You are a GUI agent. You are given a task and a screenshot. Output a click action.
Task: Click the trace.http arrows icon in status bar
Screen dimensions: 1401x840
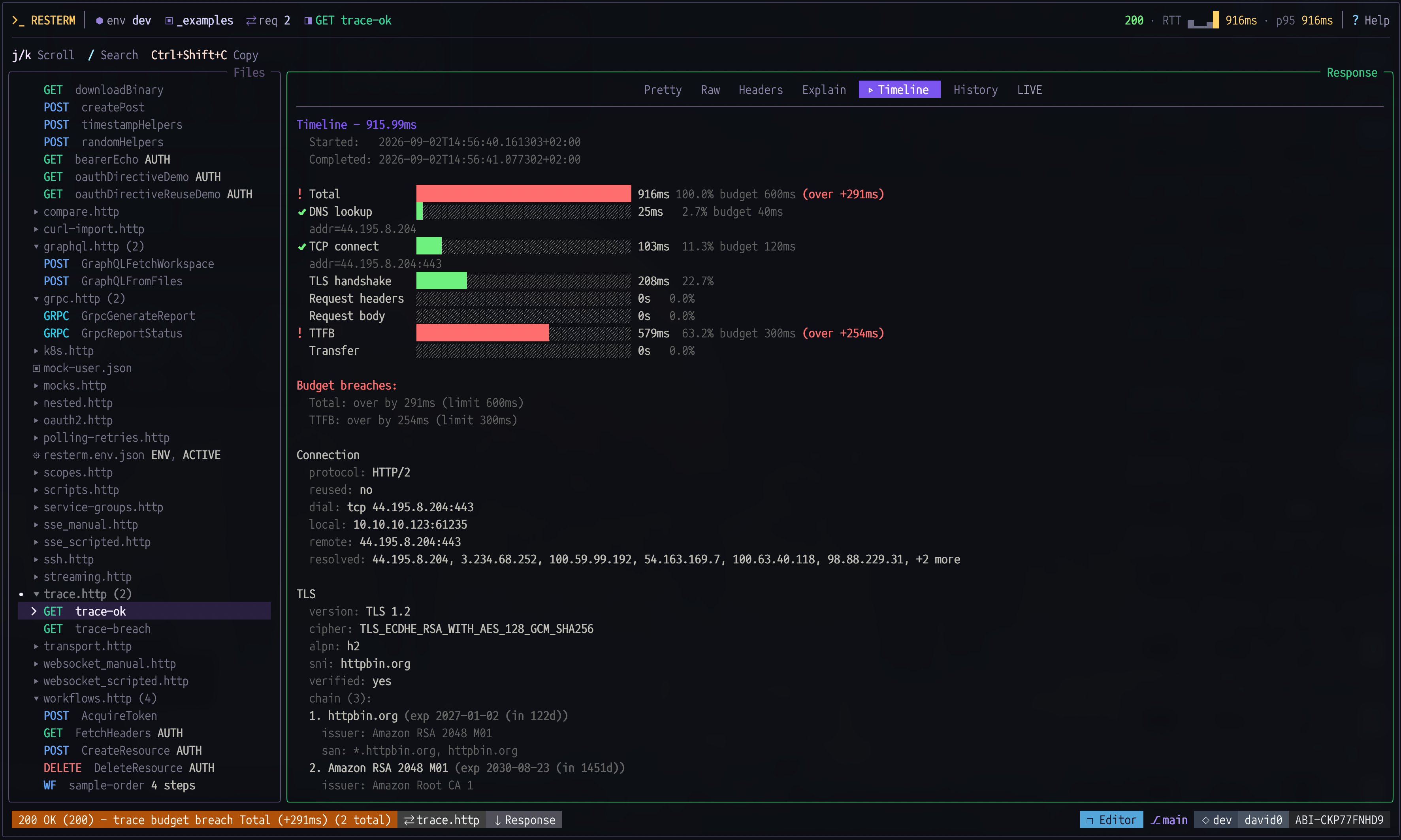(x=409, y=820)
